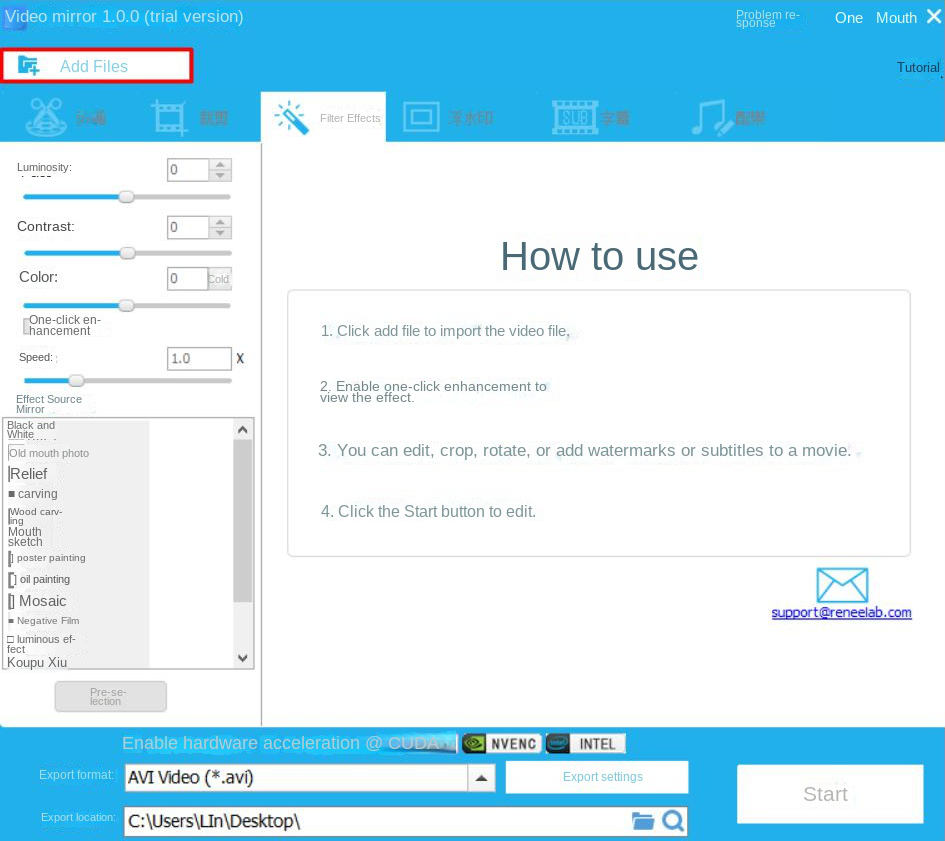Switch to the Filter Effects tab
945x841 pixels.
[323, 117]
